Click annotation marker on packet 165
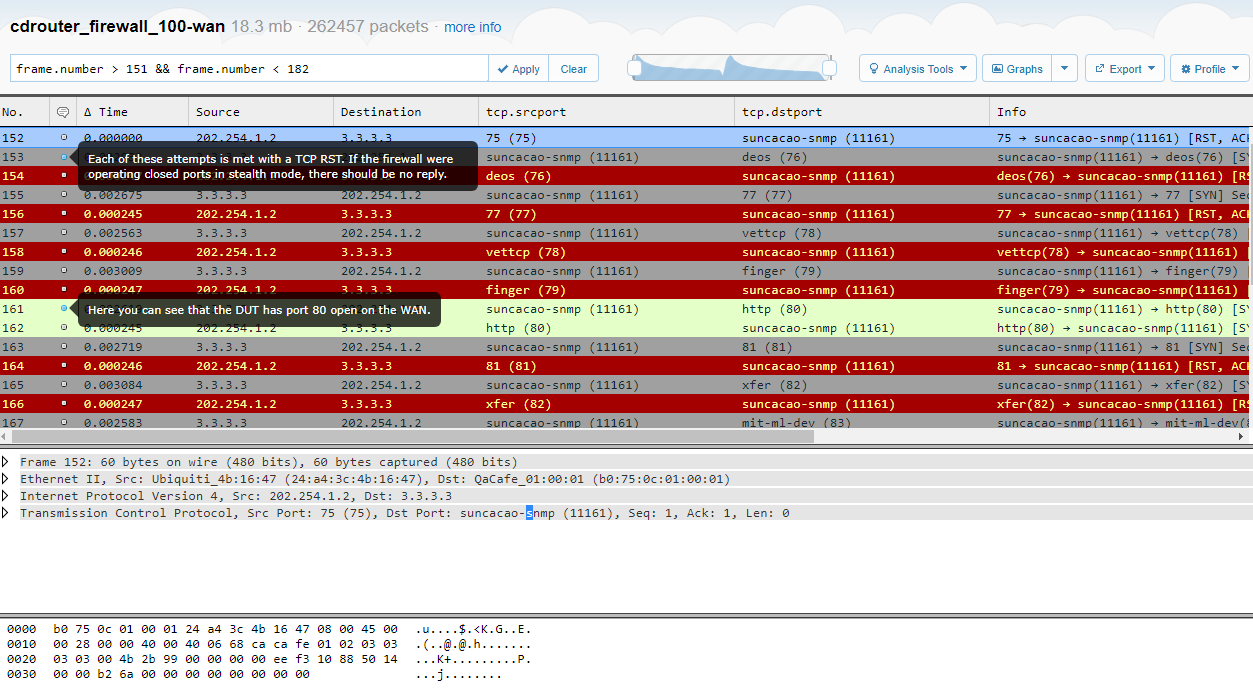 point(64,385)
